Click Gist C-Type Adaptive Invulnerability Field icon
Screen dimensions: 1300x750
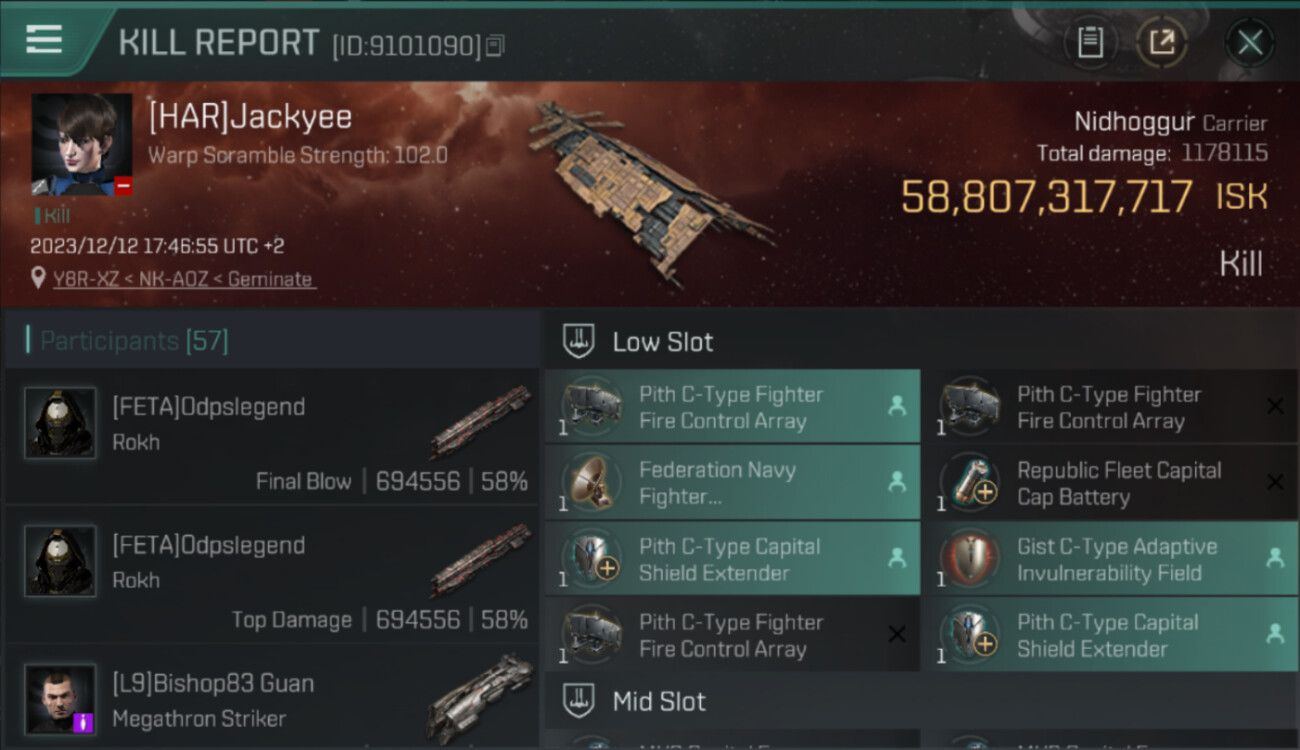tap(969, 559)
